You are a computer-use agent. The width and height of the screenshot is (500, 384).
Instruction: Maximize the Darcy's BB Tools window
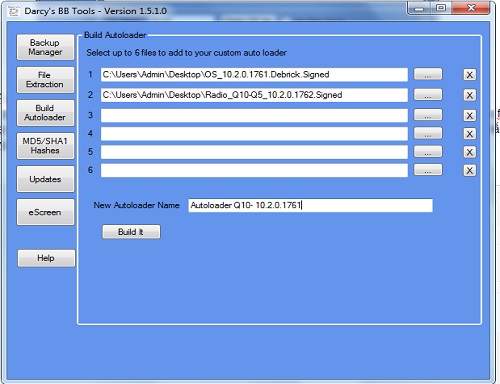pos(441,8)
